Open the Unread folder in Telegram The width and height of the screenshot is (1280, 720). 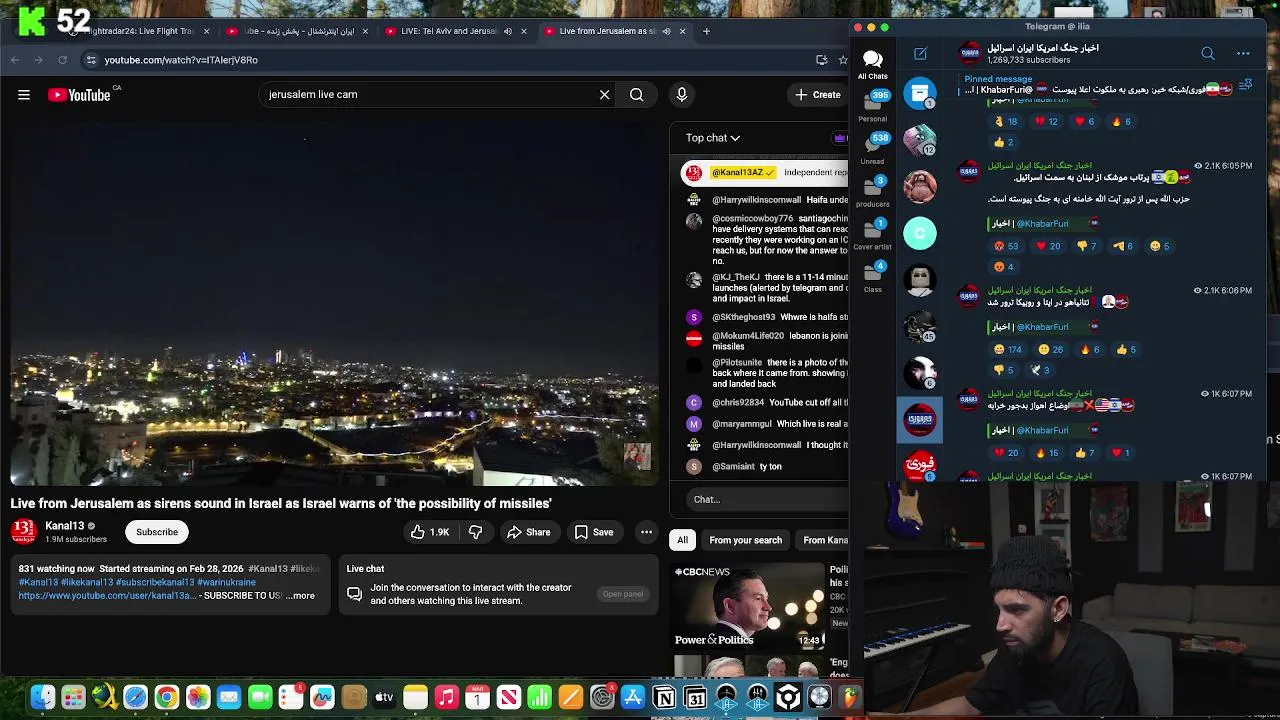[x=872, y=148]
